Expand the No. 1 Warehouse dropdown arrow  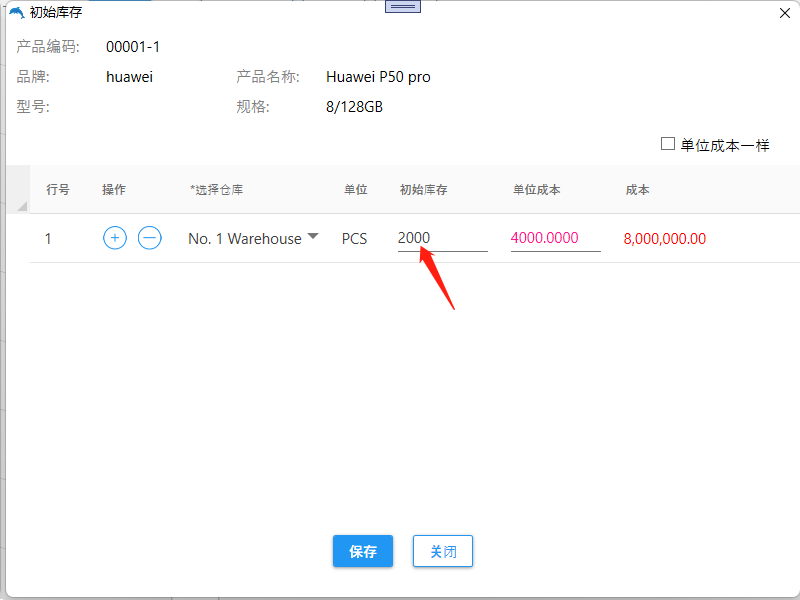[313, 237]
